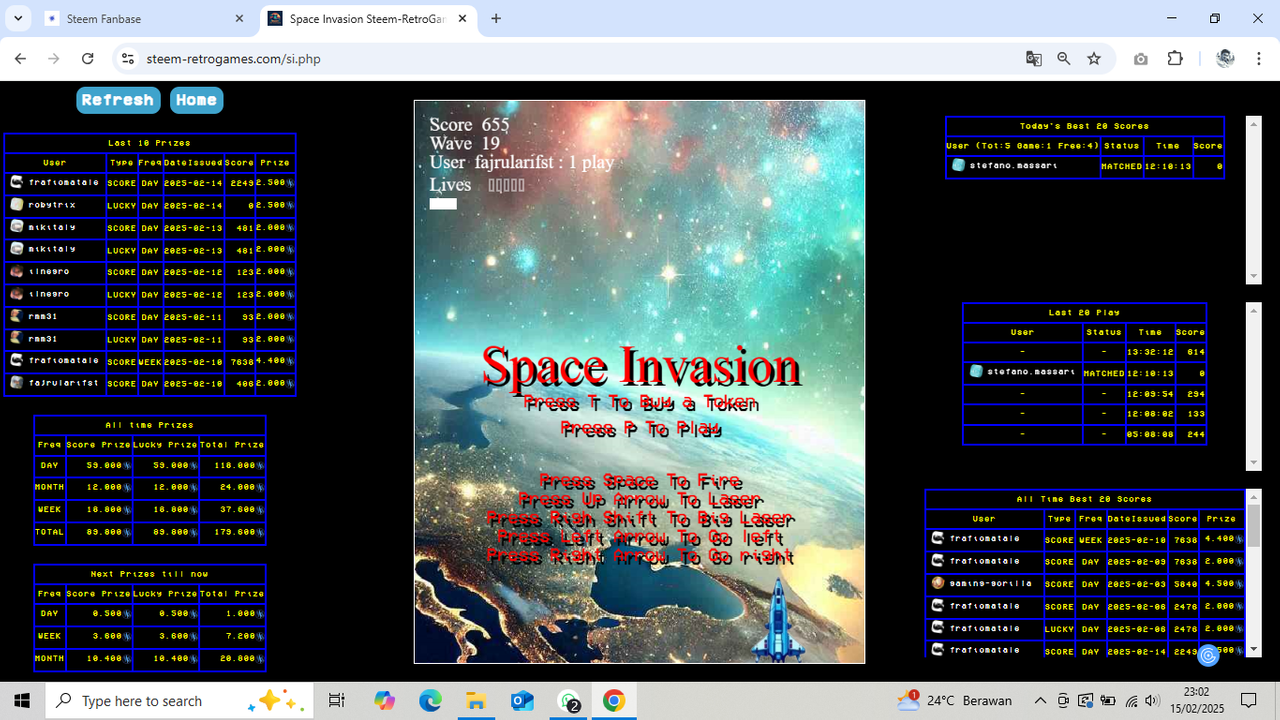
Task: Open the Google Translate page icon
Action: 1034,59
